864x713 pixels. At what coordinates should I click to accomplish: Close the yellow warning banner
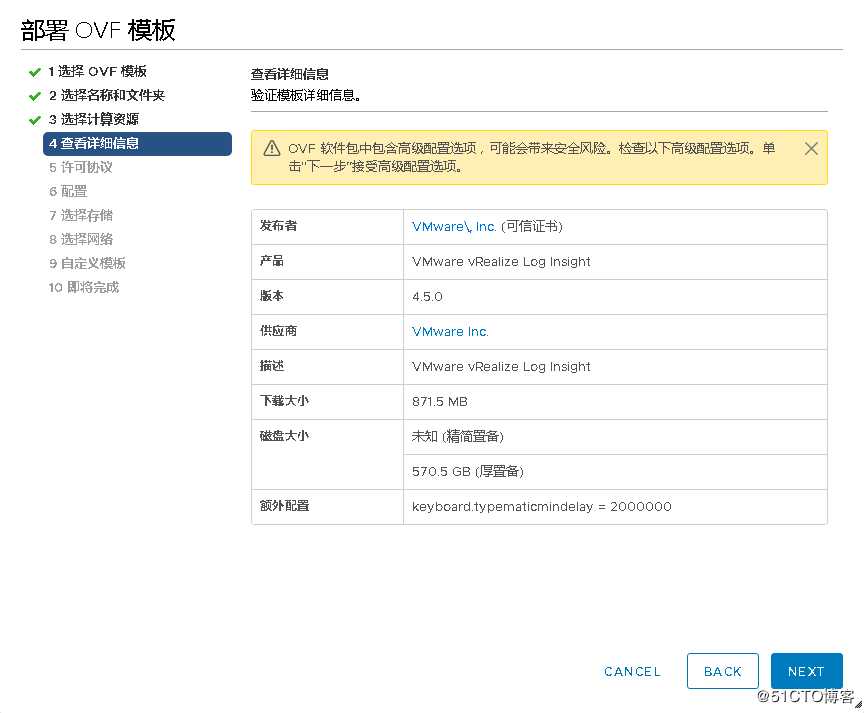tap(811, 149)
